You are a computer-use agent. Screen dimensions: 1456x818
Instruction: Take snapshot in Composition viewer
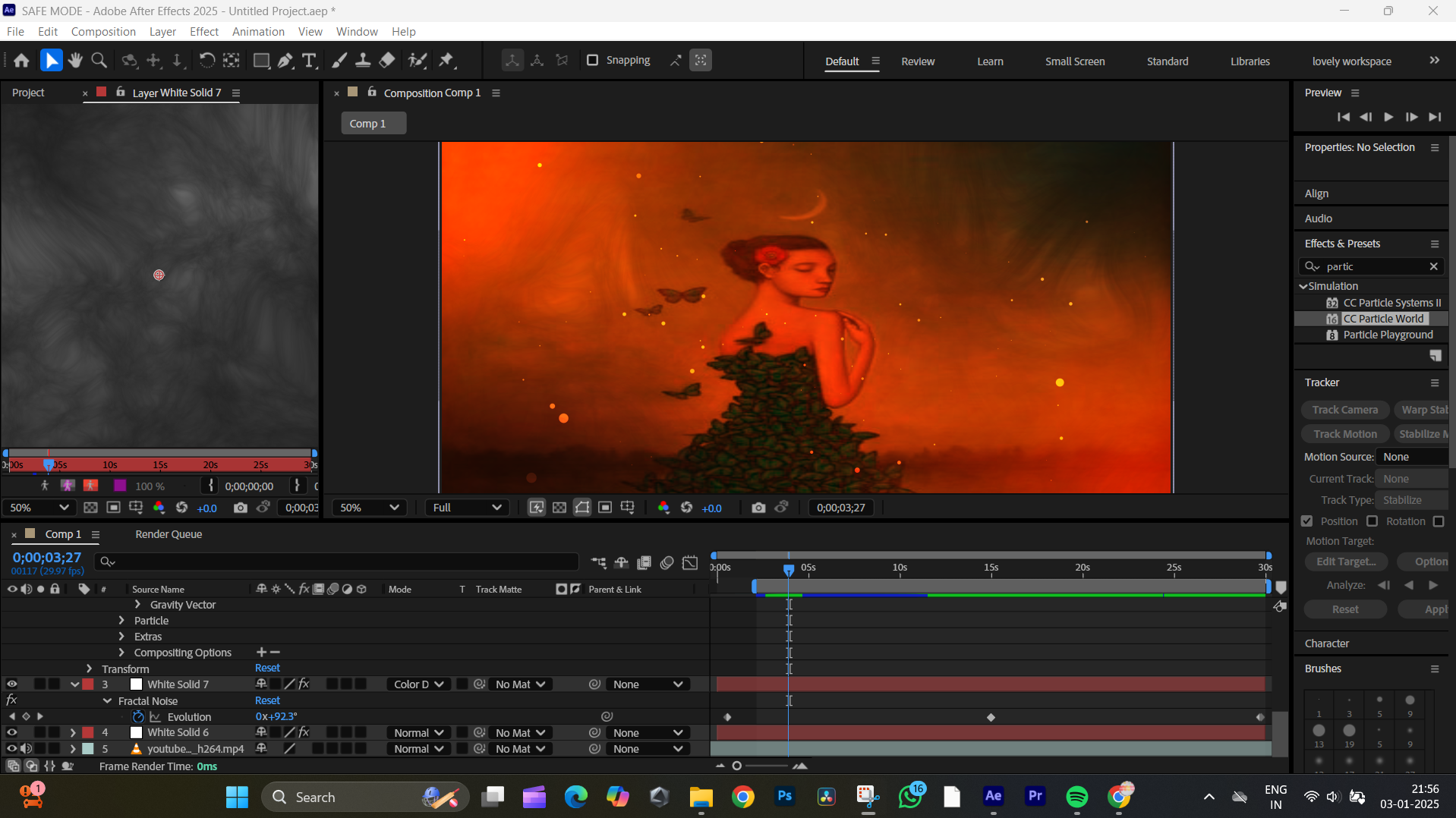coord(758,508)
